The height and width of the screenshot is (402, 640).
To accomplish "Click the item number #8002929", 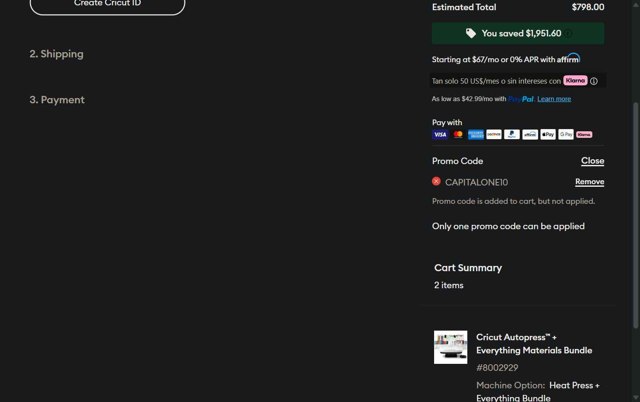I will (497, 368).
